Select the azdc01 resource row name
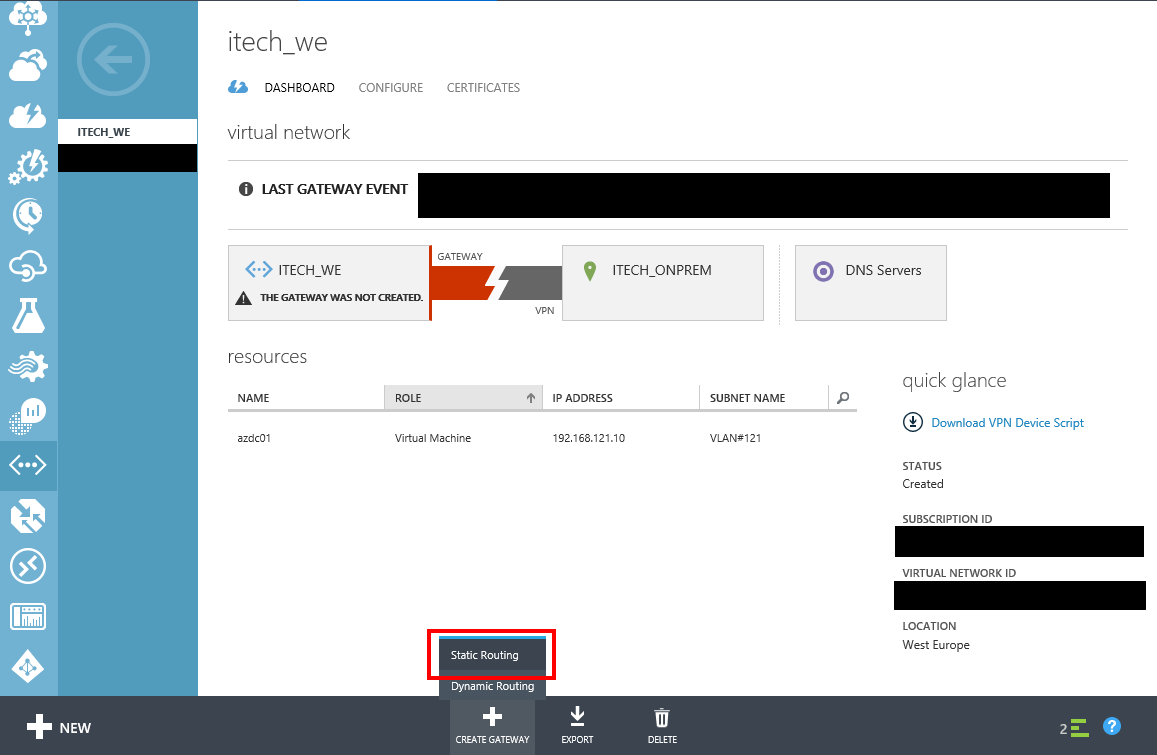Screen dimensions: 1157x755 pyautogui.click(x=254, y=438)
